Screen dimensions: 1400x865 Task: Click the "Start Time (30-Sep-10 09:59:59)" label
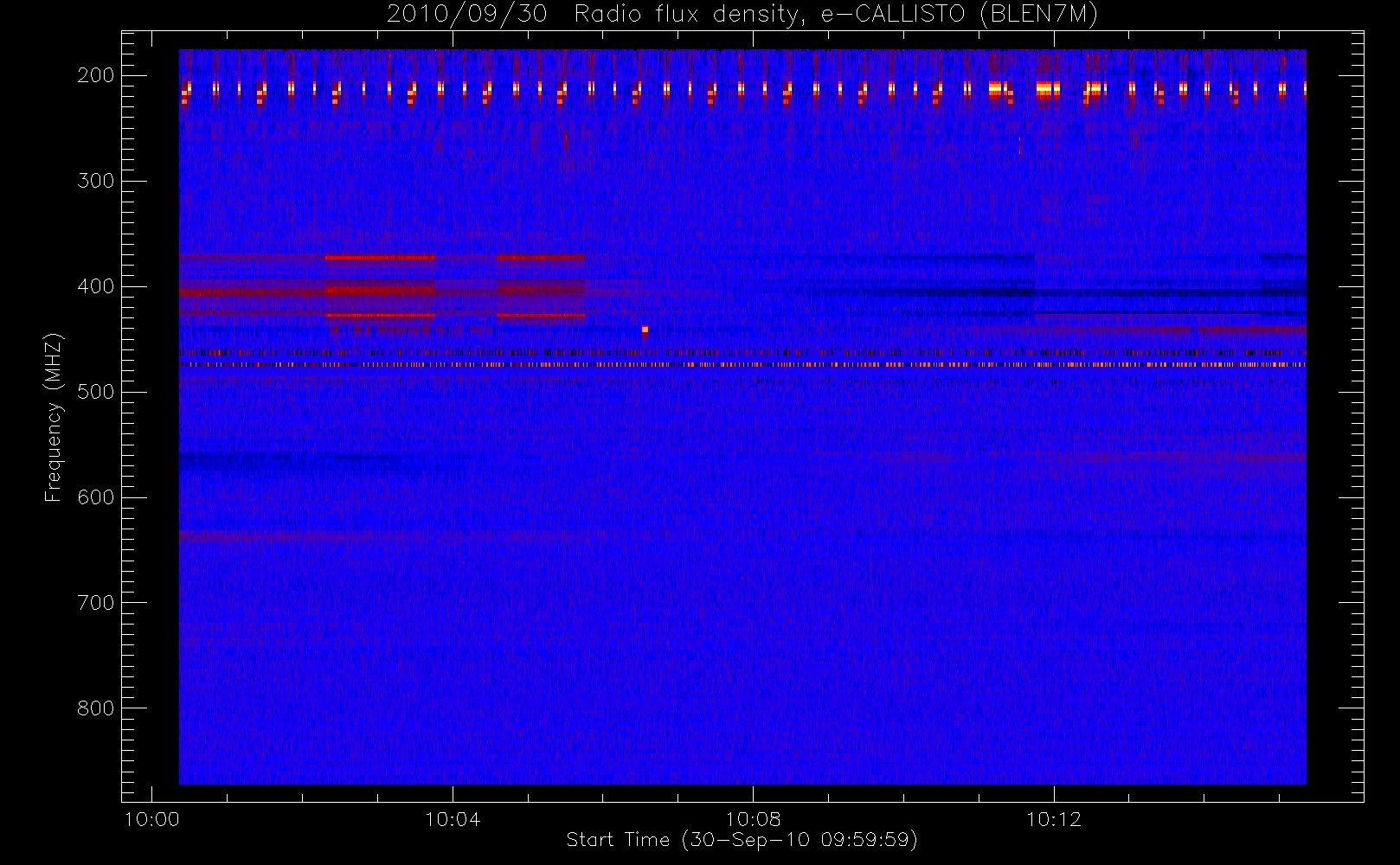(742, 840)
